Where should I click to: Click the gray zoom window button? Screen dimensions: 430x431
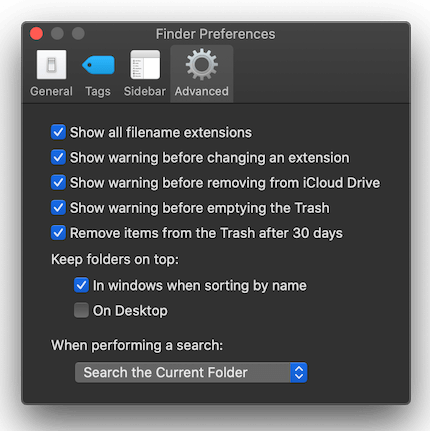(x=78, y=34)
